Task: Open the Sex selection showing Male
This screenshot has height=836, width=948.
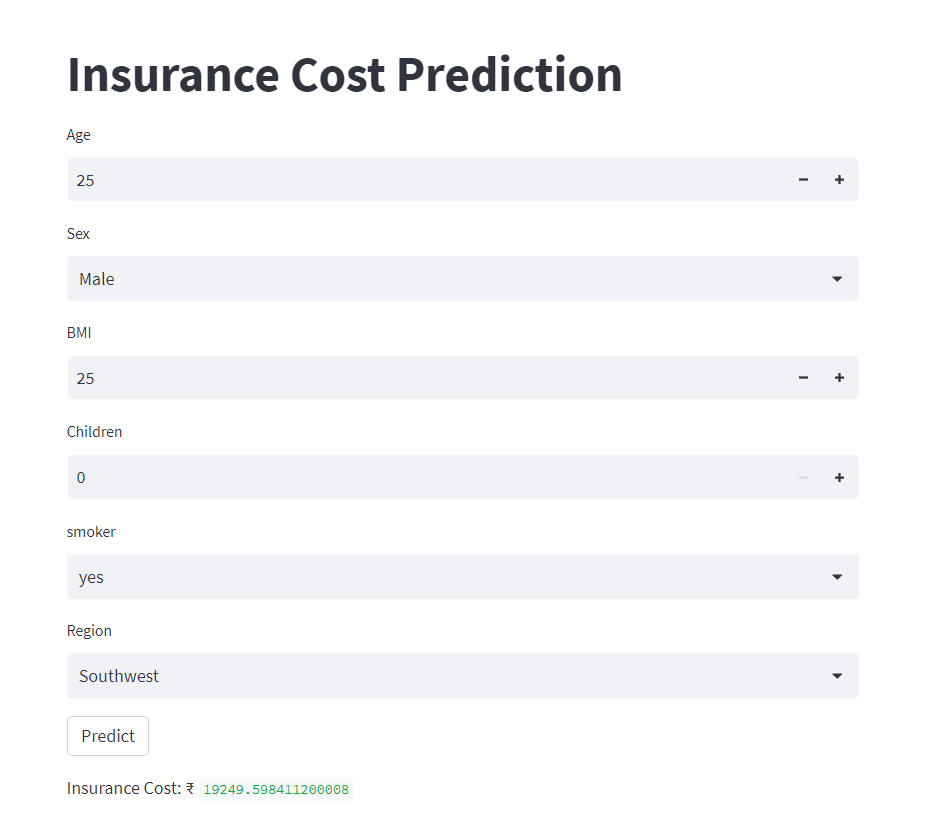Action: (x=400, y=278)
